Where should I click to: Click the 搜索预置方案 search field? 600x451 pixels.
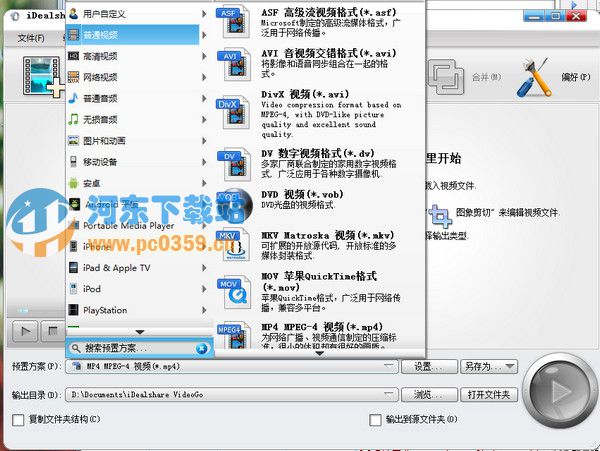[x=138, y=348]
